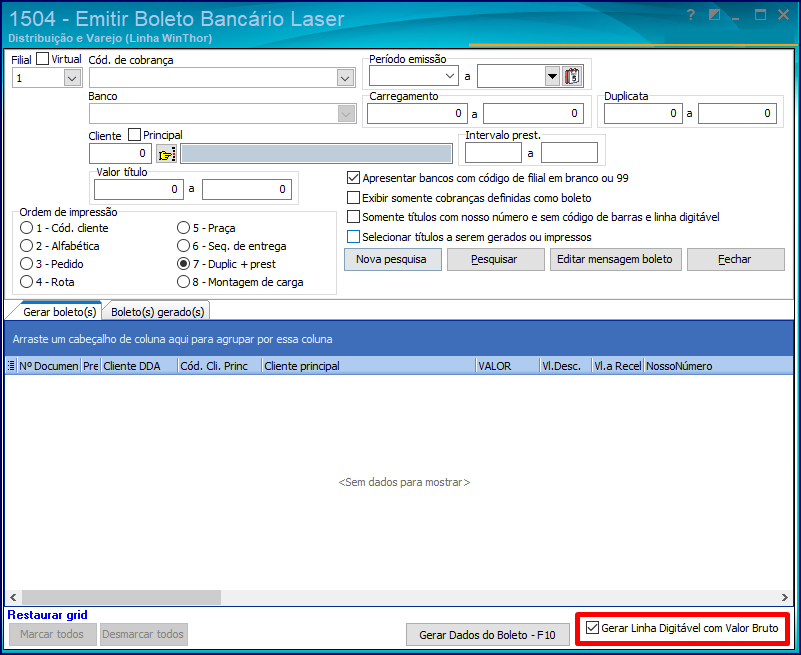Click Nova pesquisa button
Screen dimensions: 801x655
(x=392, y=260)
